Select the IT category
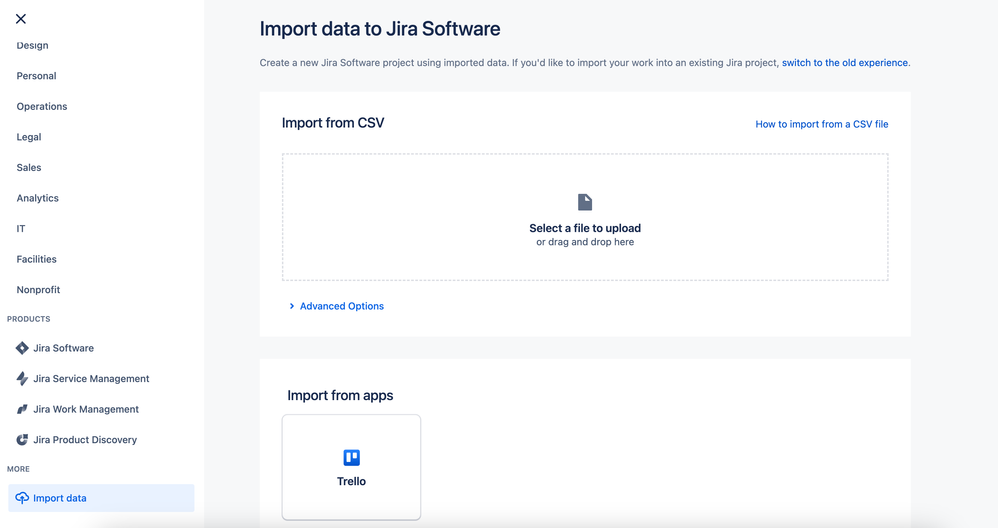Image resolution: width=998 pixels, height=528 pixels. 21,228
